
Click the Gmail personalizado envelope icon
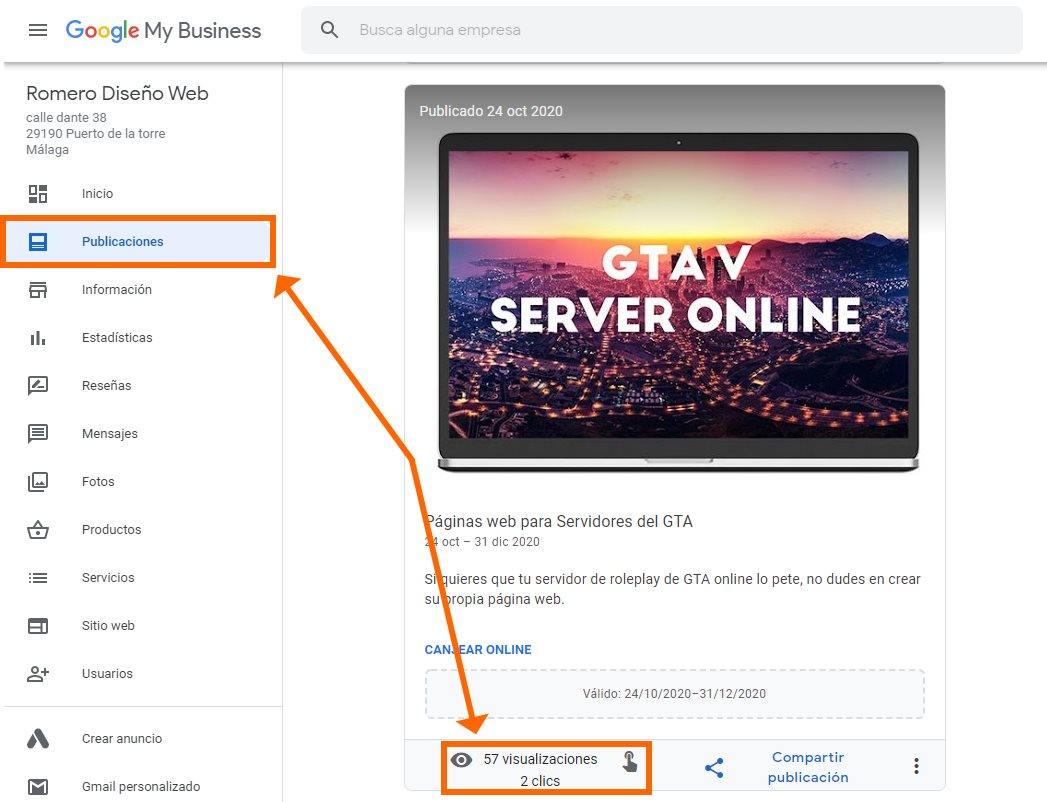coord(38,787)
